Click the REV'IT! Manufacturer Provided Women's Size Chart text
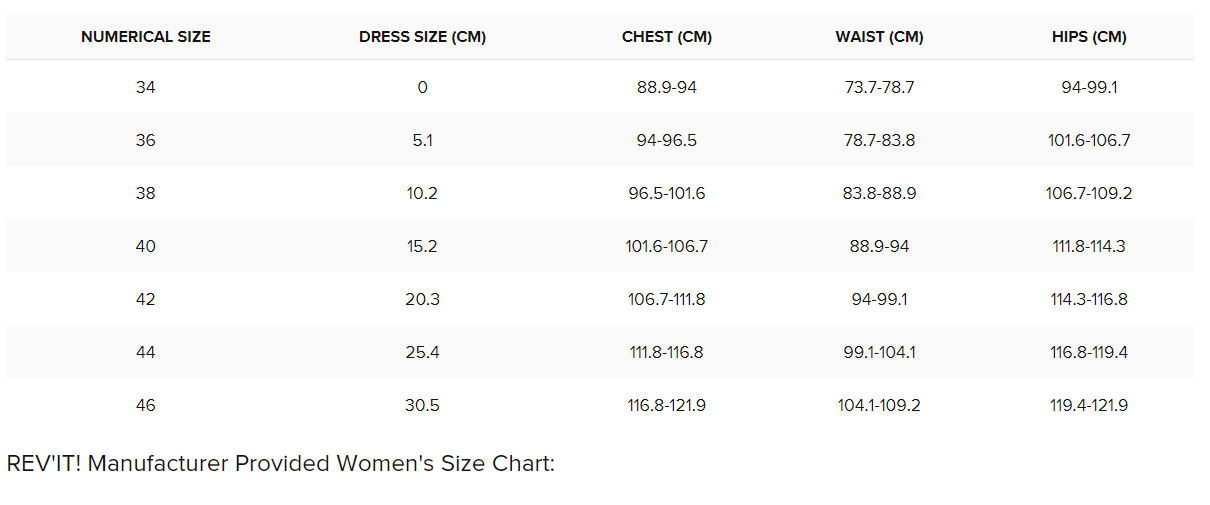Viewport: 1210px width, 505px height. coord(280,464)
